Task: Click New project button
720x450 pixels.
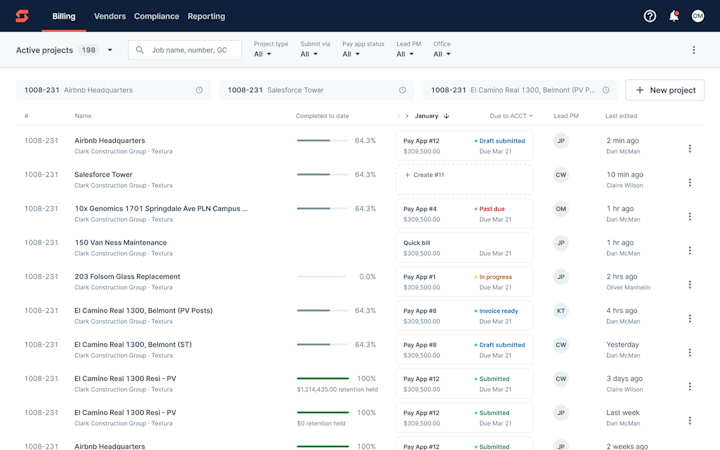Action: coord(665,90)
